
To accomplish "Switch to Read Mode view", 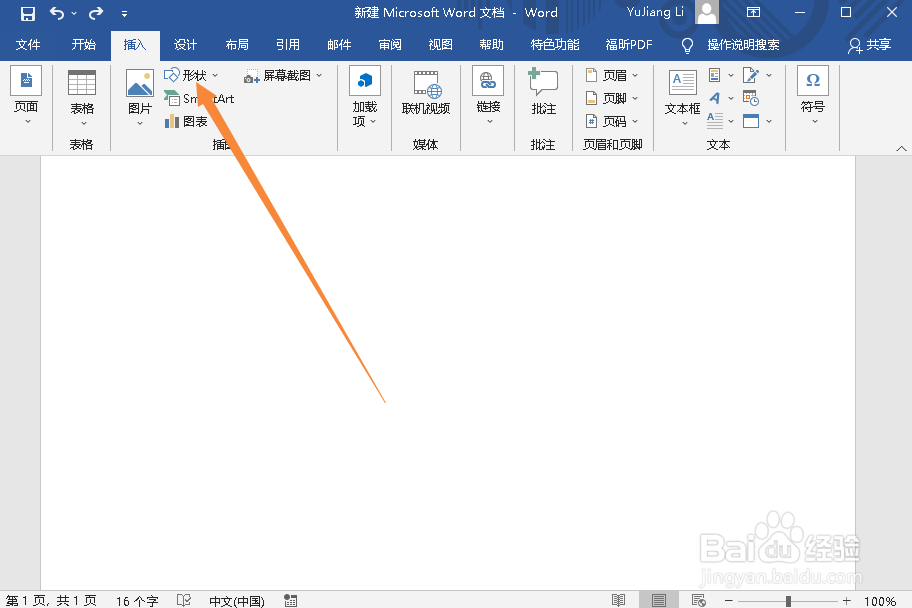I will (x=618, y=600).
